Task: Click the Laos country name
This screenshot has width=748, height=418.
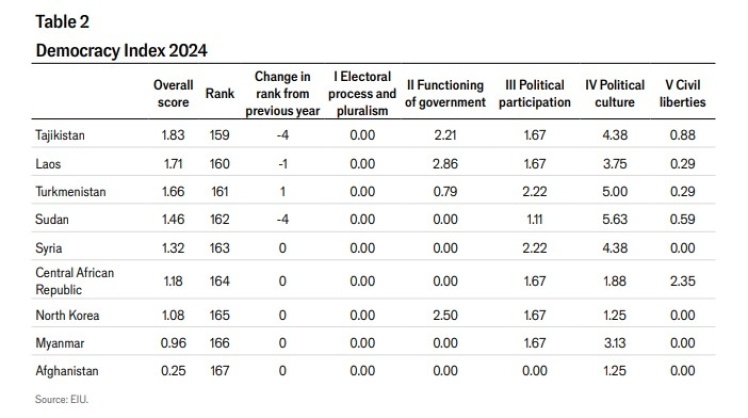Action: [x=48, y=163]
